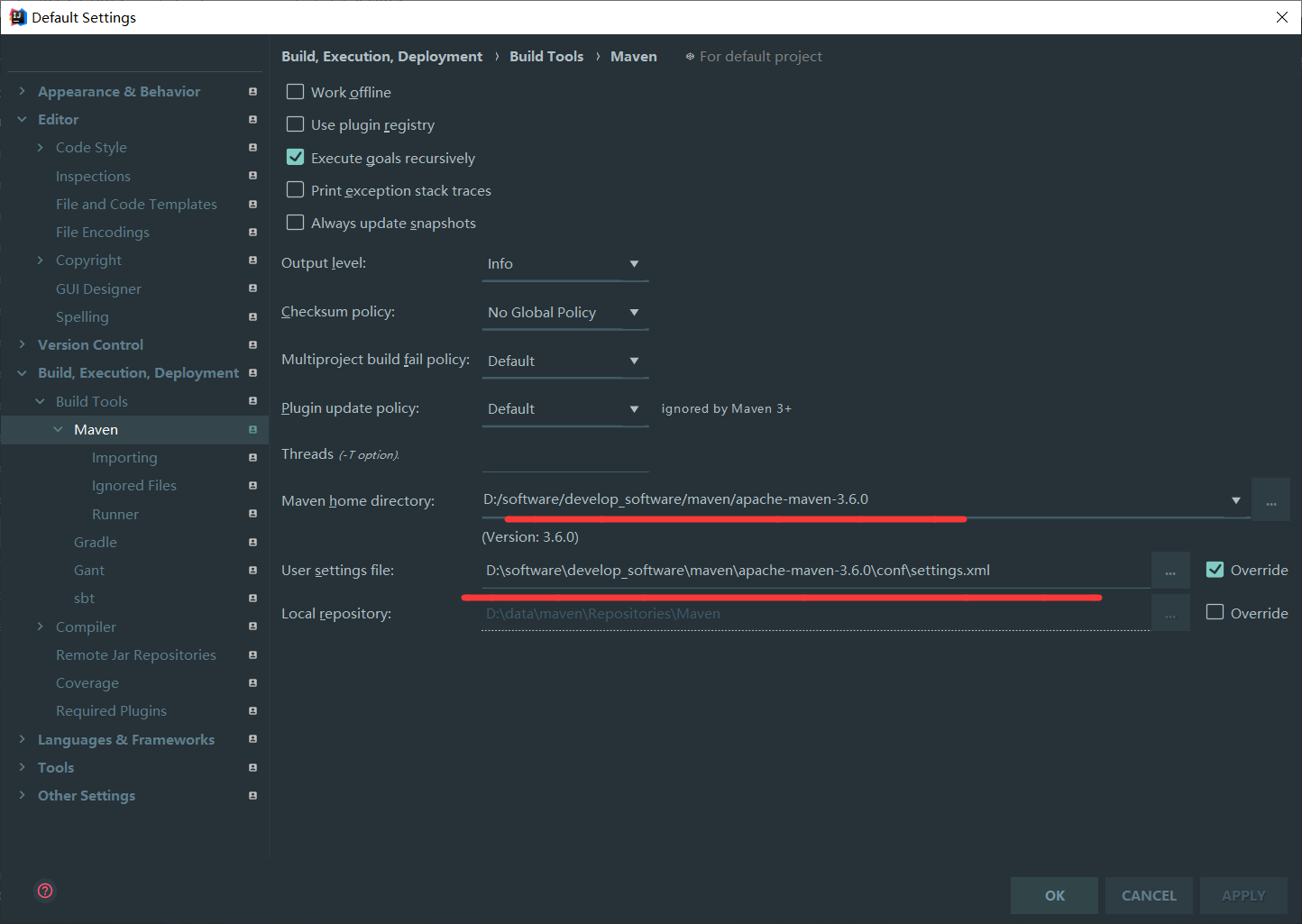Click project-level icon next to Spelling
Screen dimensions: 1302x924
click(x=252, y=317)
